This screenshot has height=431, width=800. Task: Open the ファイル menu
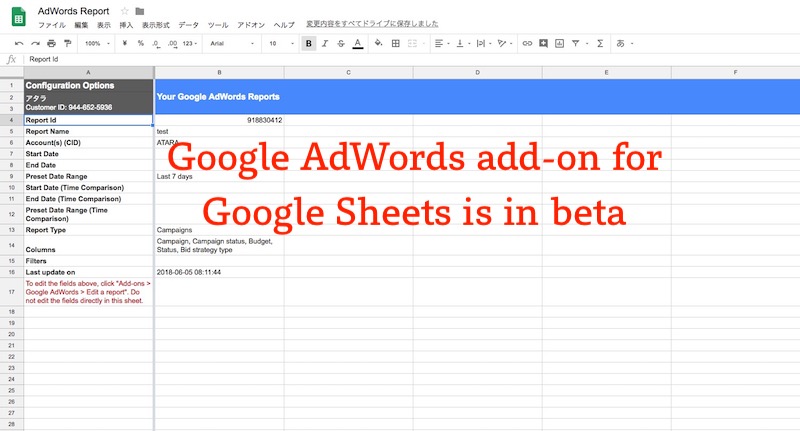[x=52, y=25]
